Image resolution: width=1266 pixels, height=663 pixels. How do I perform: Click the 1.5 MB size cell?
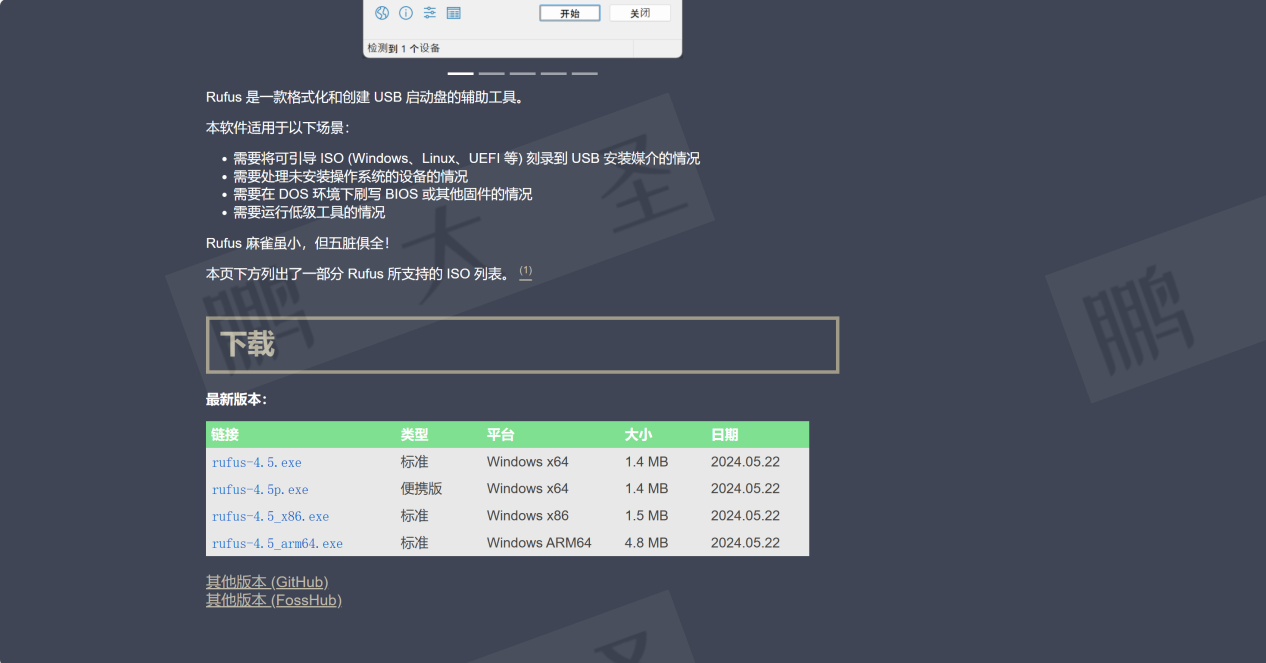click(x=647, y=516)
